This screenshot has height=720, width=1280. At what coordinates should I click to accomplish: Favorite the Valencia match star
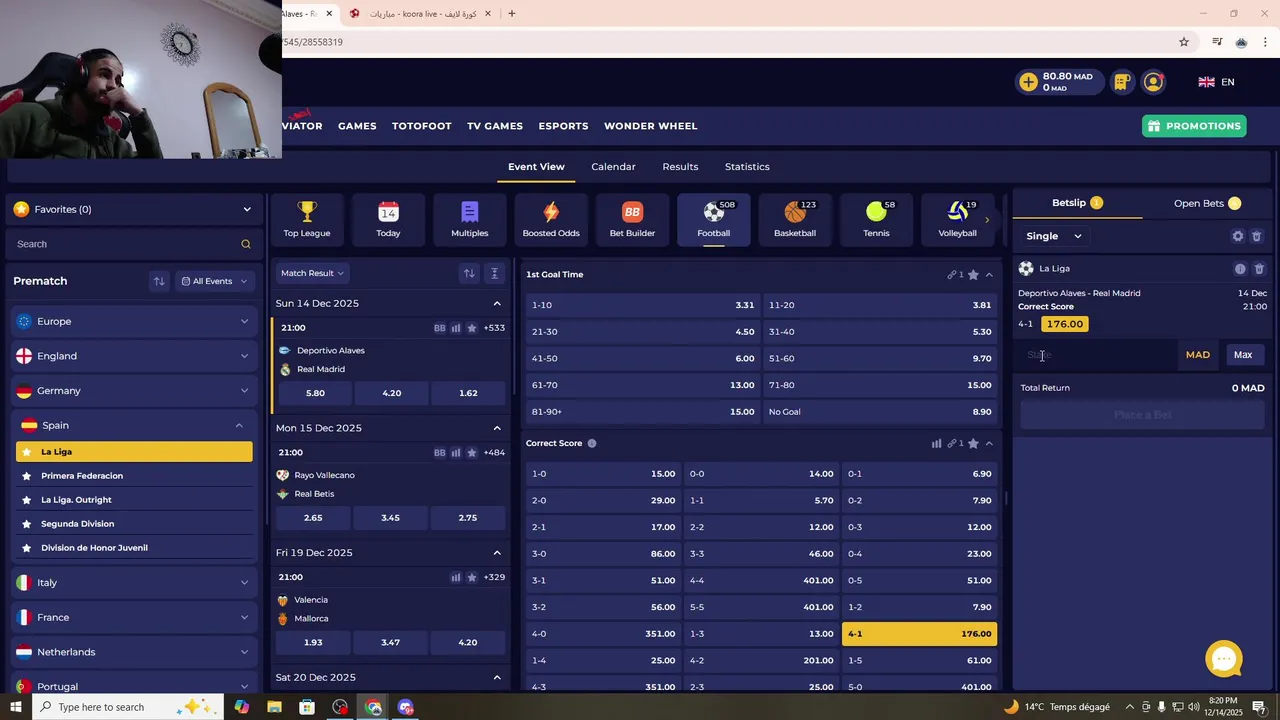point(472,577)
